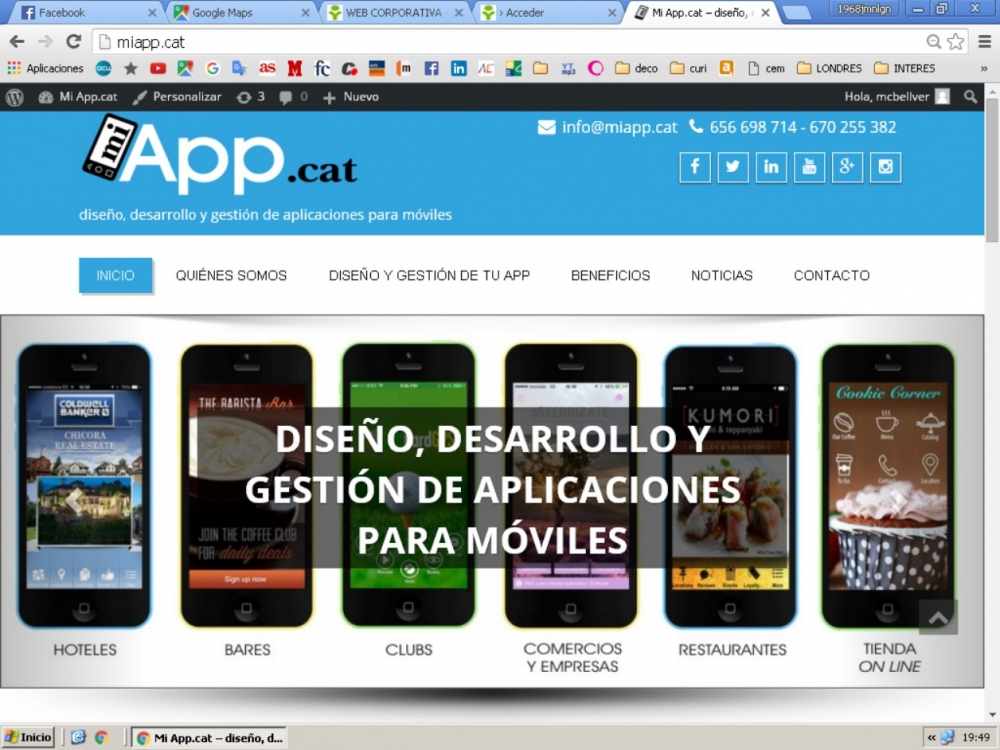This screenshot has width=1000, height=750.
Task: Click the admin bar search magnifier icon
Action: click(x=970, y=97)
